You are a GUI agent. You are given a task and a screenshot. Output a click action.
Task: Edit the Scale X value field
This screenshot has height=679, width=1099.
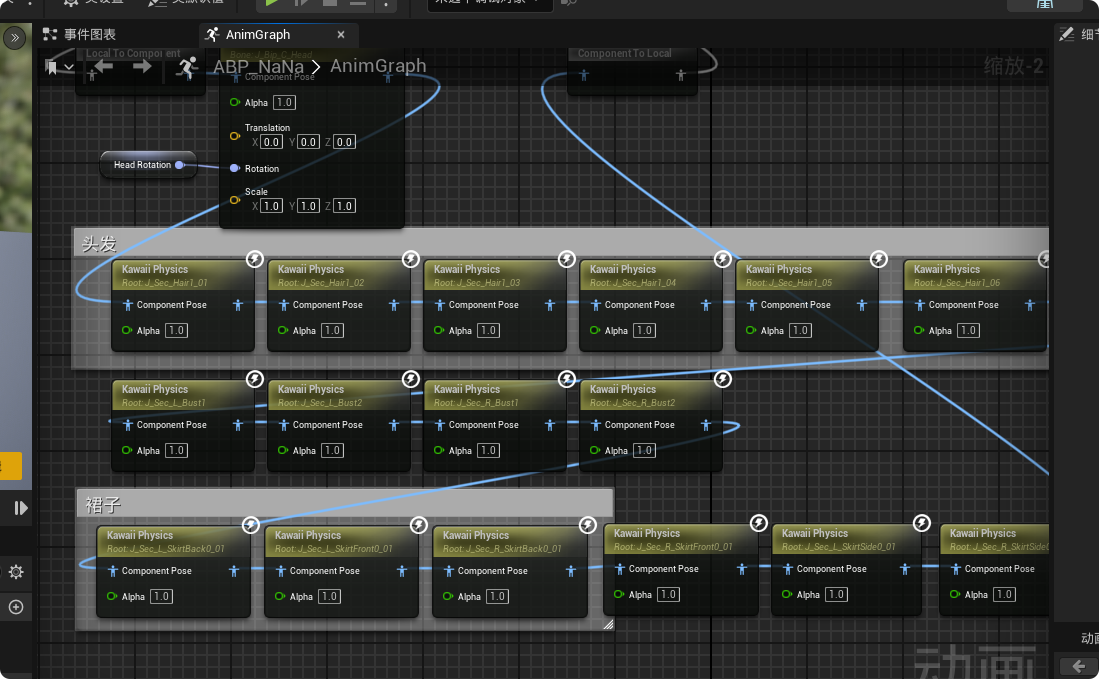(x=271, y=206)
